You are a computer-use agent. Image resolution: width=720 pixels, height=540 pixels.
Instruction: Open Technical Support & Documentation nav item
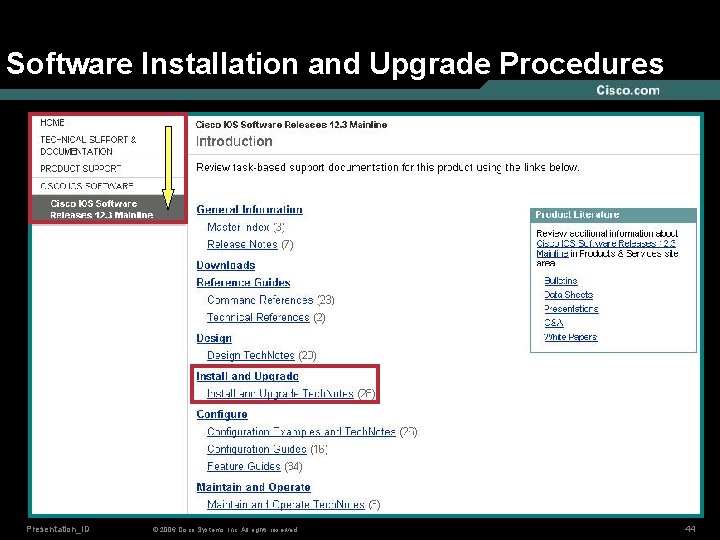coord(88,146)
